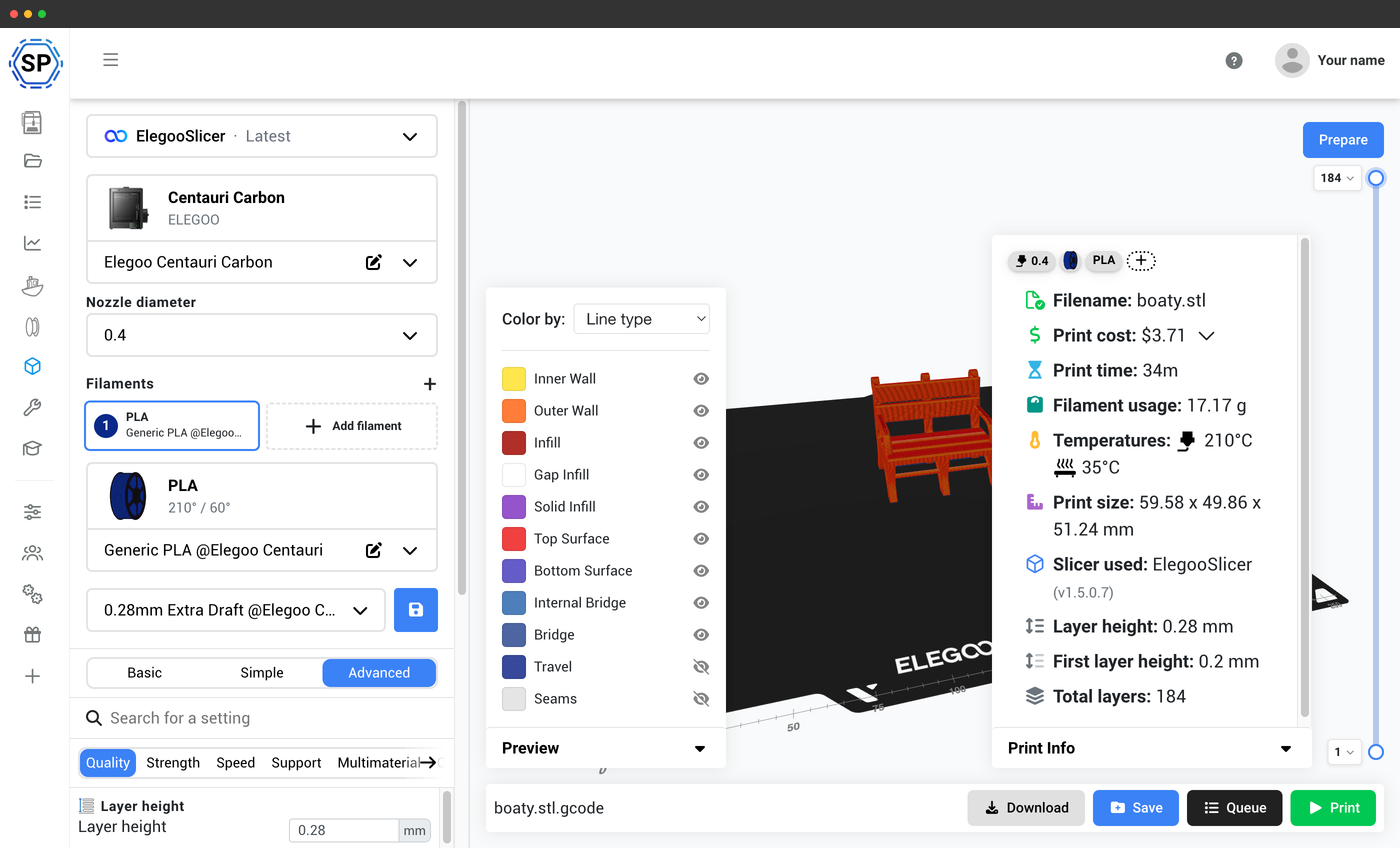1400x848 pixels.
Task: Toggle Gap Infill visibility eye
Action: pos(701,475)
